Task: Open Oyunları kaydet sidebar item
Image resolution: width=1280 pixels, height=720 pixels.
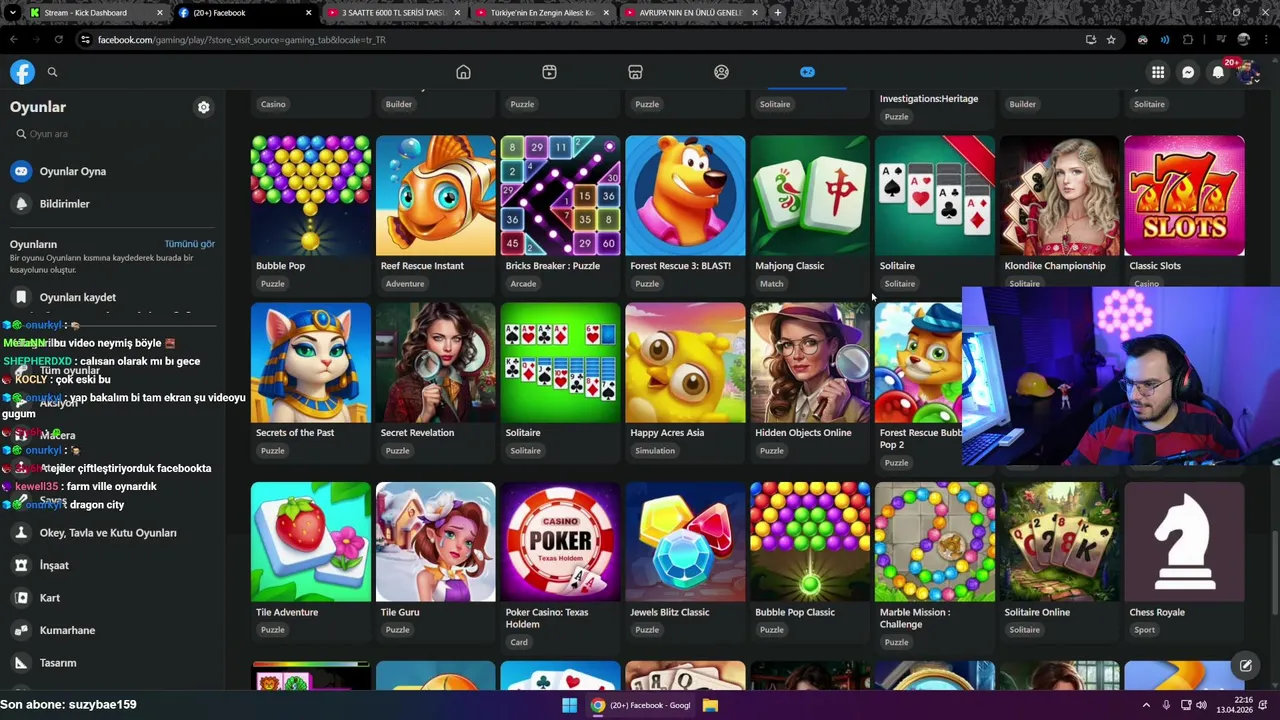Action: [112, 297]
